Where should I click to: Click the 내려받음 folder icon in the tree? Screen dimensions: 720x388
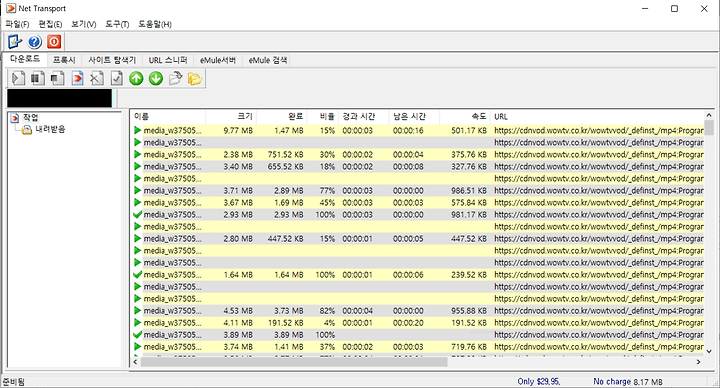pyautogui.click(x=27, y=129)
